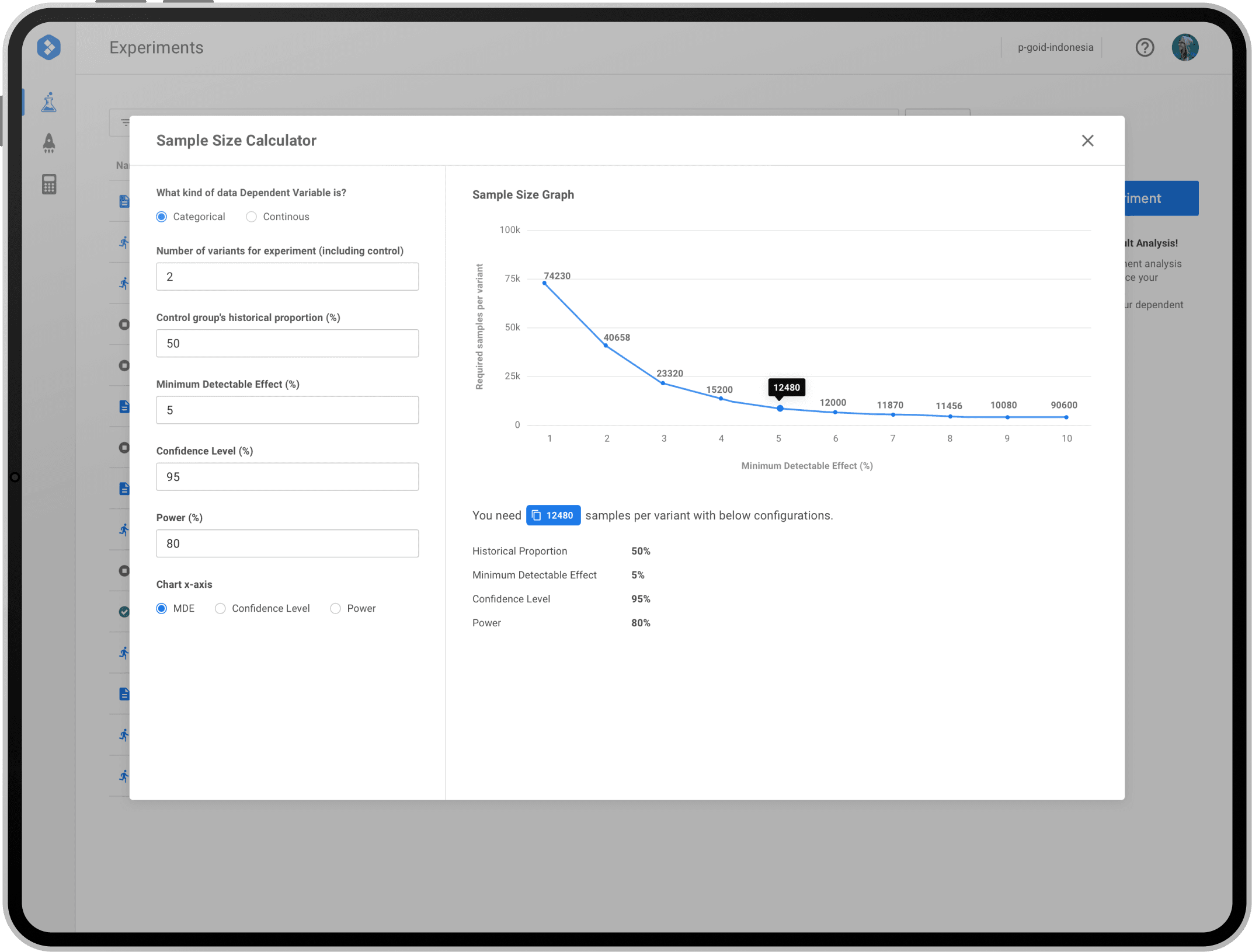Click the 11456 data point on graph
The width and height of the screenshot is (1252, 952).
pos(951,416)
